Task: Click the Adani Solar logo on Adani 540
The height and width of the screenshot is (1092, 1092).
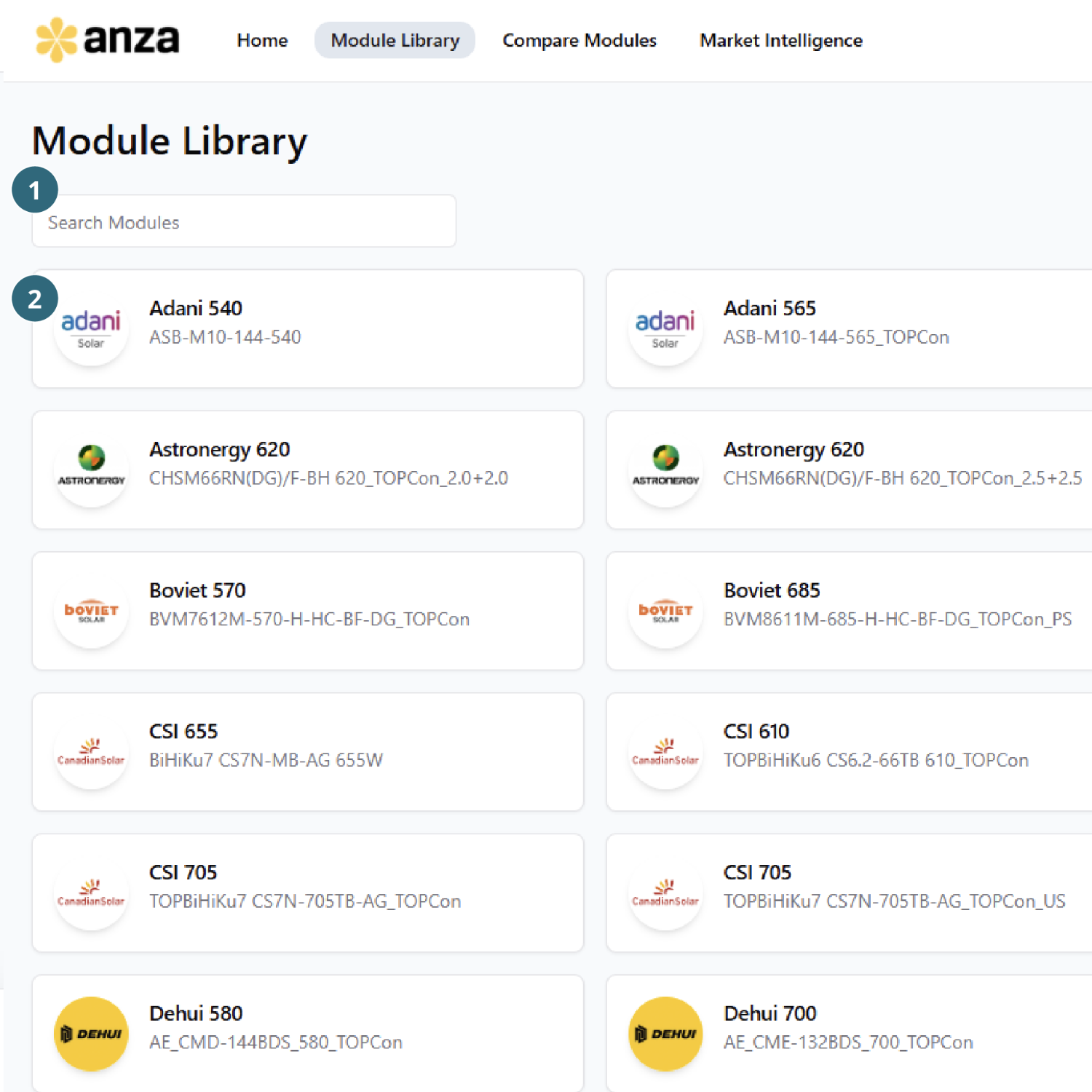Action: 91,329
